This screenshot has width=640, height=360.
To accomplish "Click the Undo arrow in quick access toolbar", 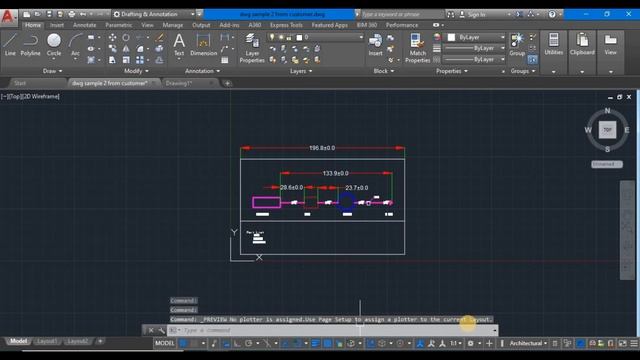I will tap(83, 14).
